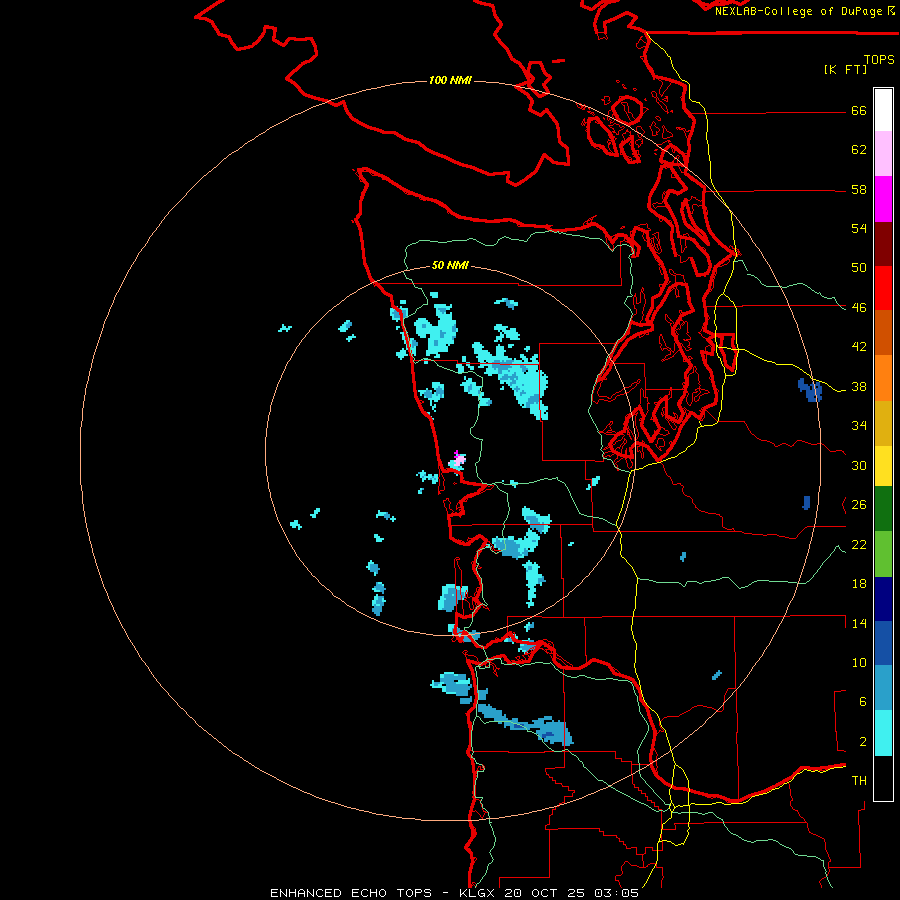900x900 pixels.
Task: Click the '18' legend value
Action: [x=859, y=584]
